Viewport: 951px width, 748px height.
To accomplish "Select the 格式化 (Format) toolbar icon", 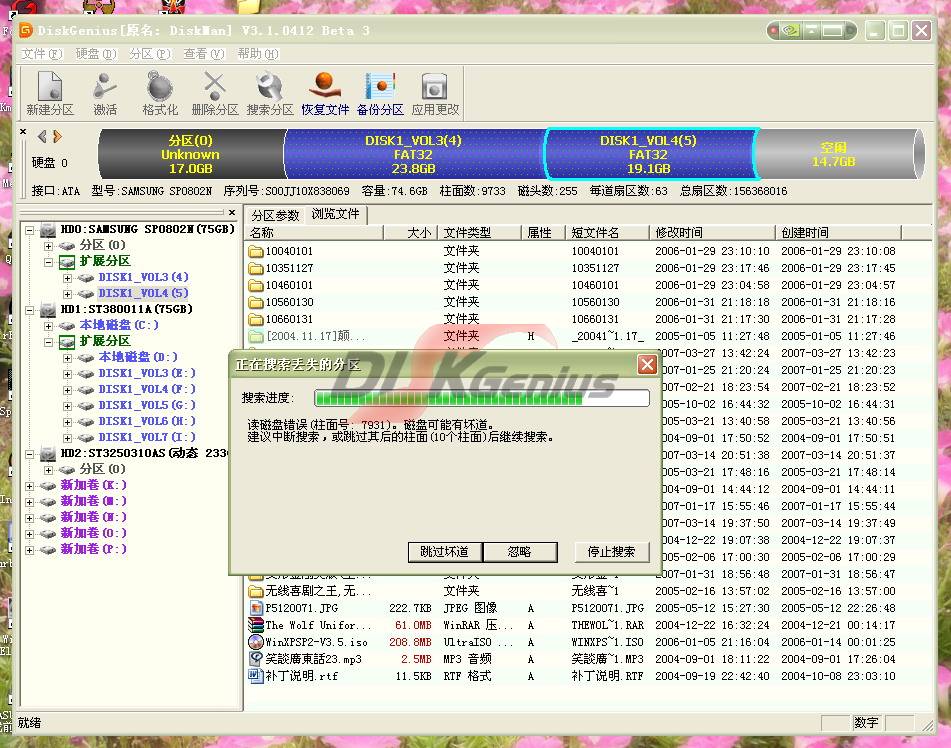I will tap(160, 92).
